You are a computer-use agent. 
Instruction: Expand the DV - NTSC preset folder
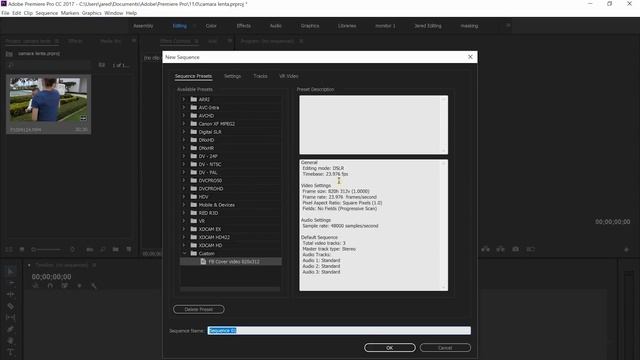(184, 164)
